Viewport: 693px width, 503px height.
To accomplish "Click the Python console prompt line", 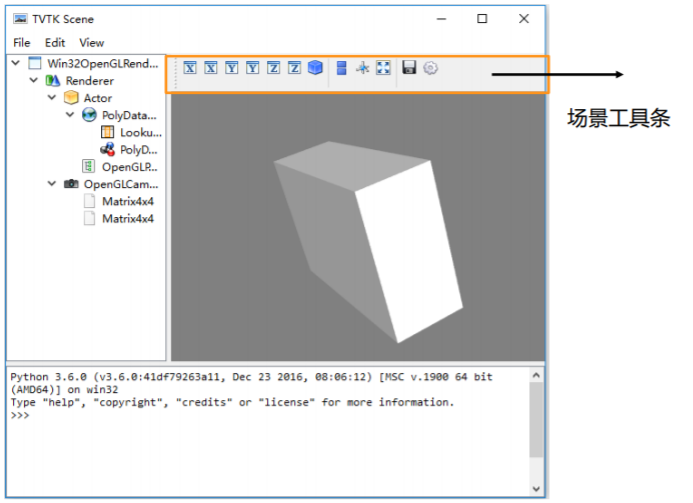I will (x=200, y=415).
